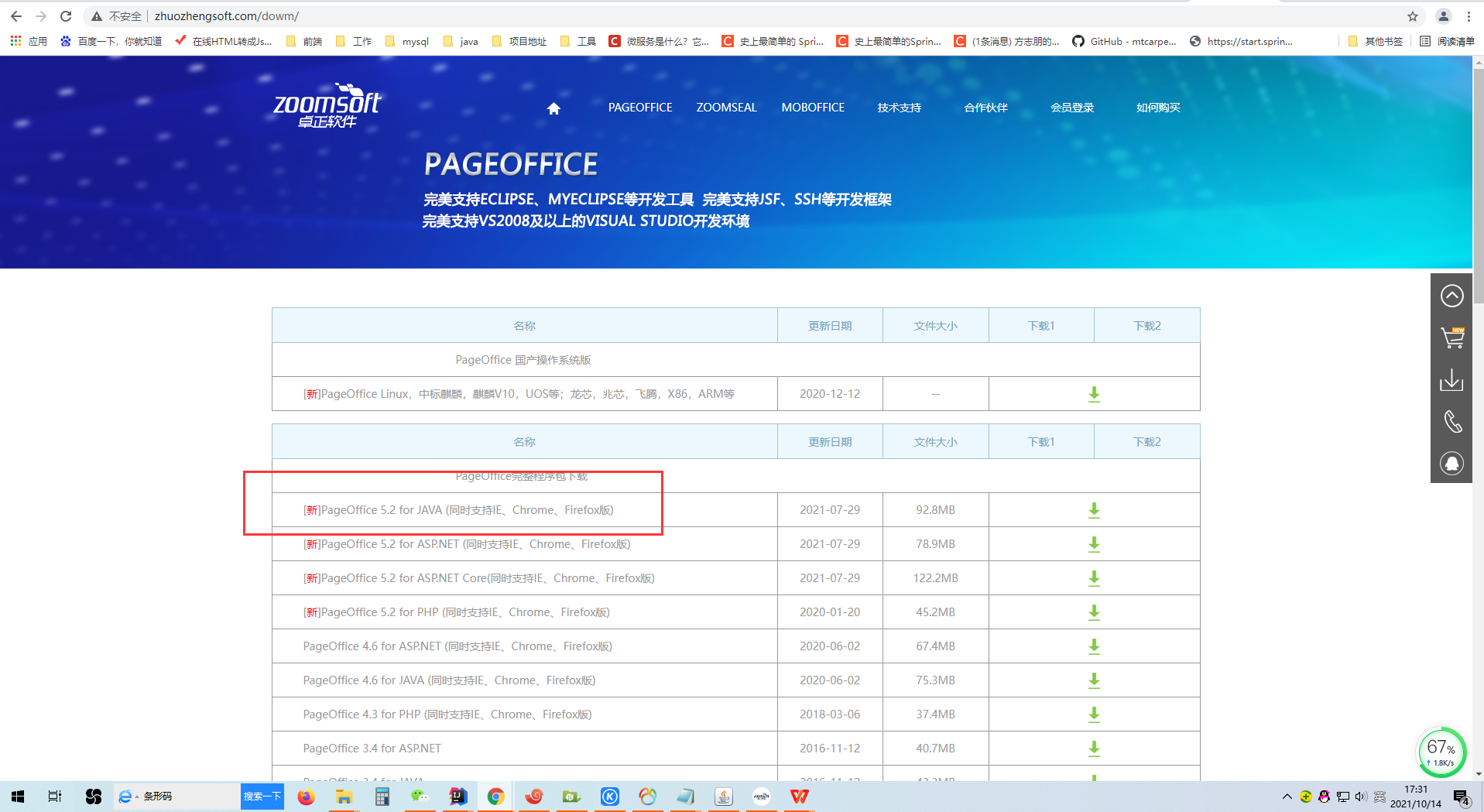The height and width of the screenshot is (812, 1484).
Task: Open the Chrome profile avatar
Action: click(1444, 16)
